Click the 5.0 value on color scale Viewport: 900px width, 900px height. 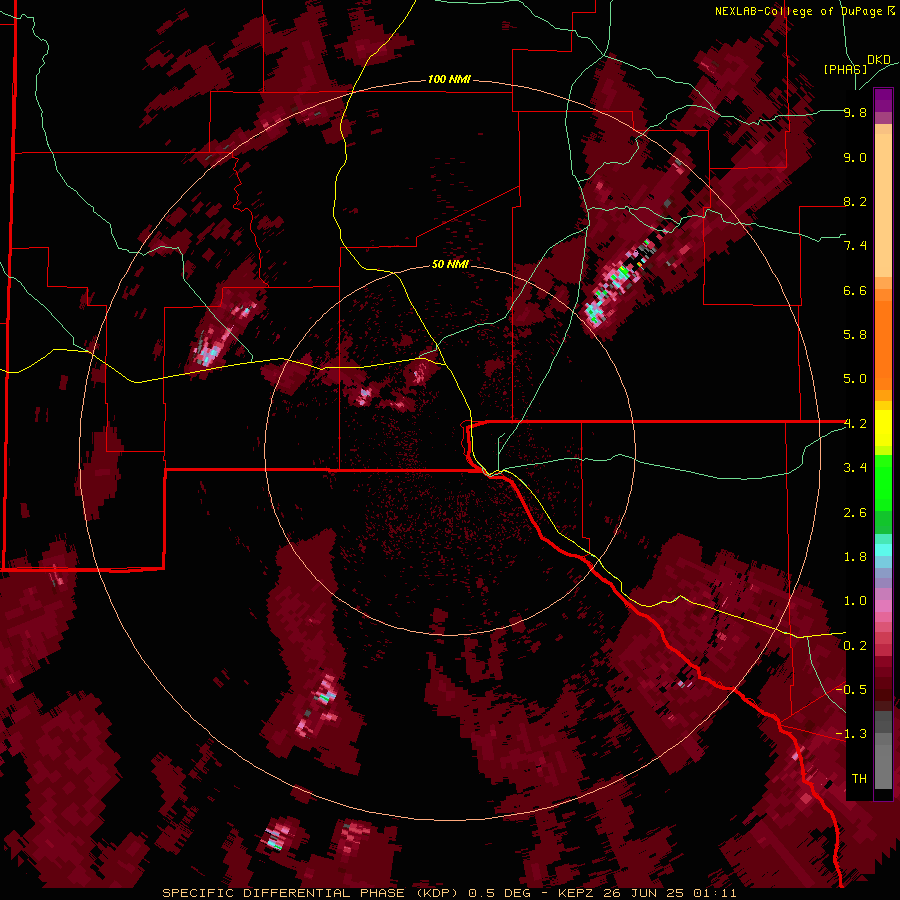pos(855,379)
